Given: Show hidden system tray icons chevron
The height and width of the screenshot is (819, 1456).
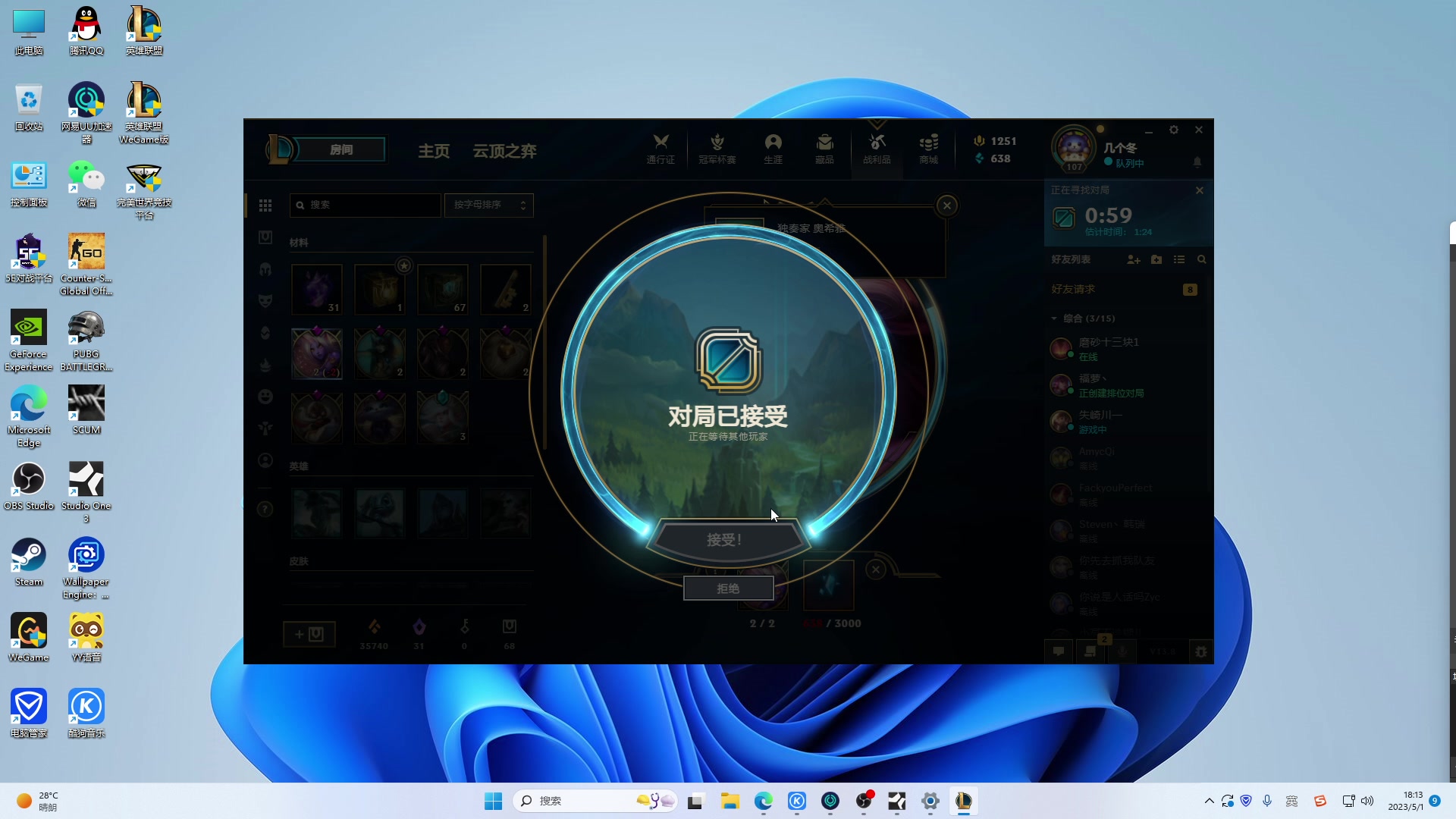Looking at the screenshot, I should click(x=1209, y=801).
